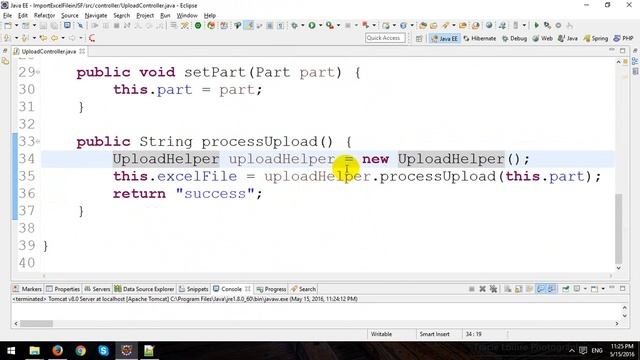Click the Writable status entry
Image resolution: width=640 pixels, height=360 pixels.
pos(381,334)
